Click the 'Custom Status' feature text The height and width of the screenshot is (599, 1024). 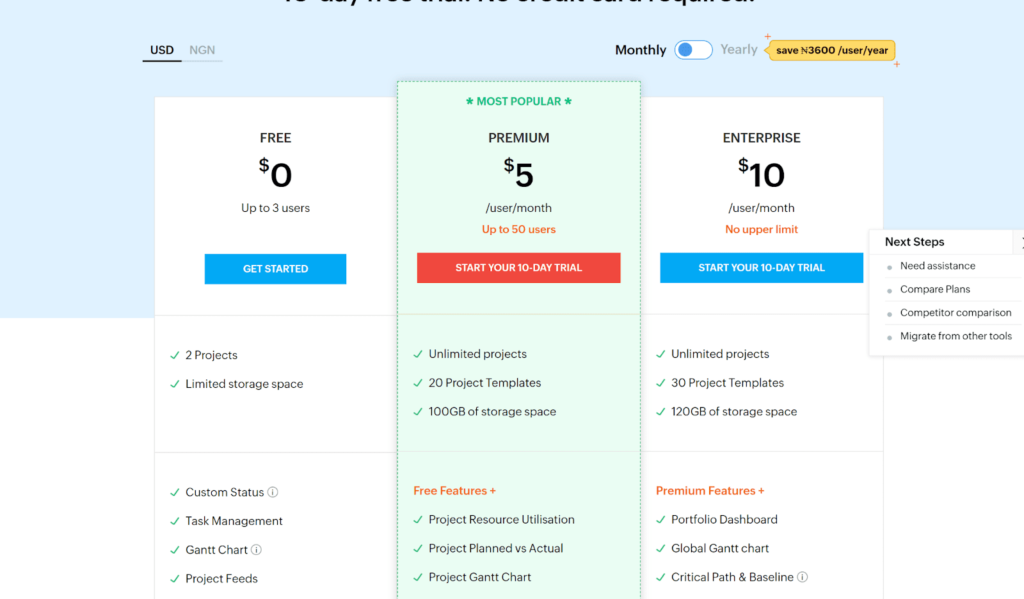point(225,492)
